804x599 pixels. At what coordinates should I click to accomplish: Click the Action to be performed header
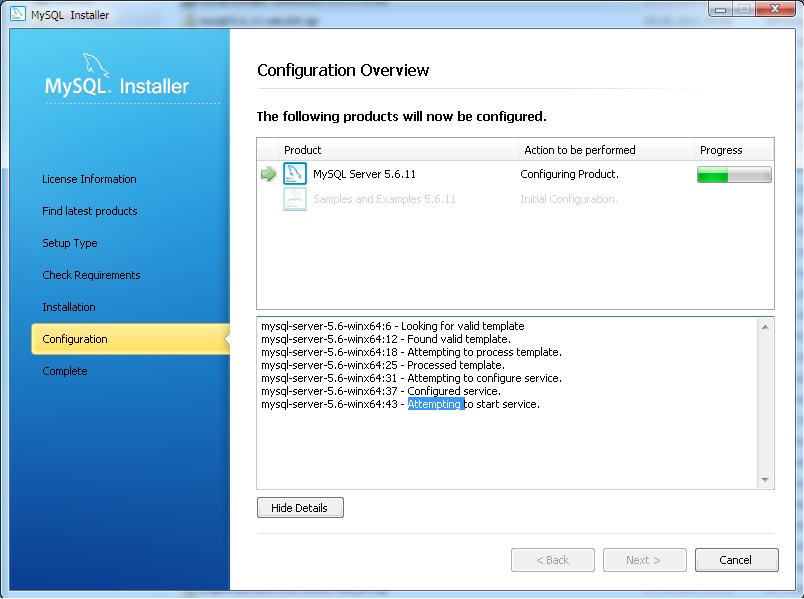[x=606, y=150]
